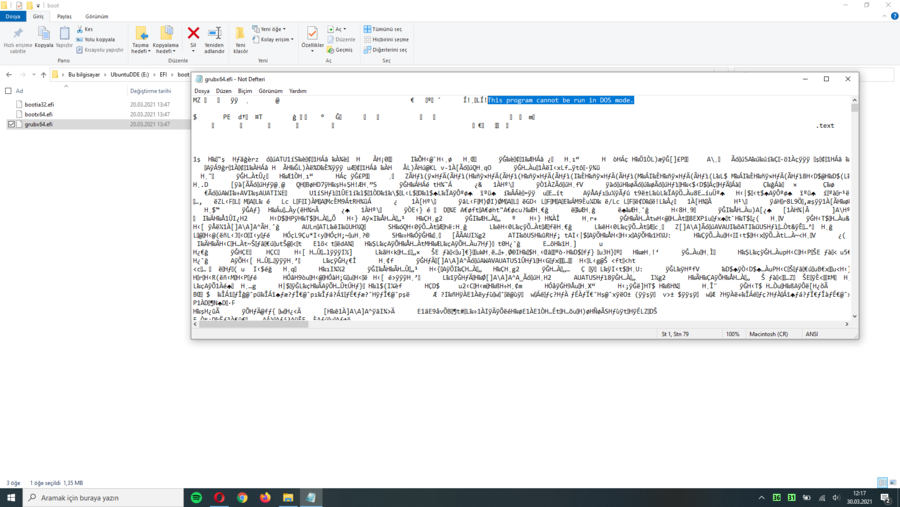Viewport: 900px width, 507px height.
Task: Click Yolu kopyala in ribbon
Action: (x=95, y=40)
